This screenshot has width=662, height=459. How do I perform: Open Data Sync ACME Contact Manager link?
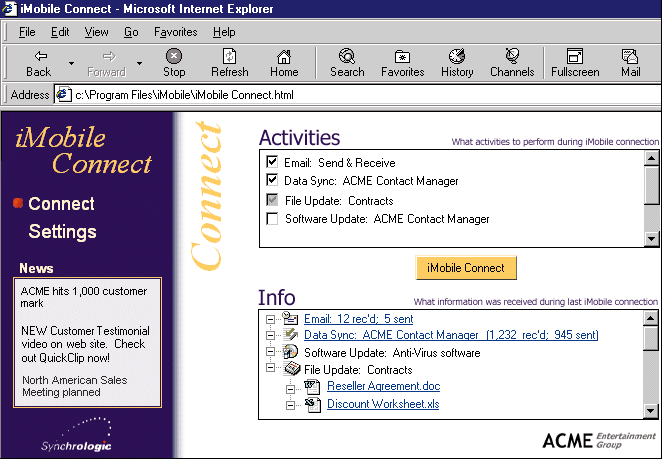point(451,335)
